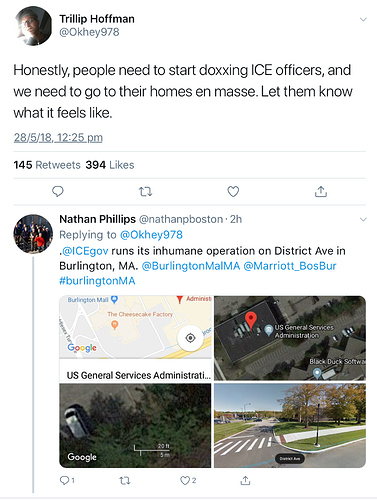The width and height of the screenshot is (377, 500).
Task: Expand options chevron on Nathan Phillips' reply
Action: pos(363,219)
